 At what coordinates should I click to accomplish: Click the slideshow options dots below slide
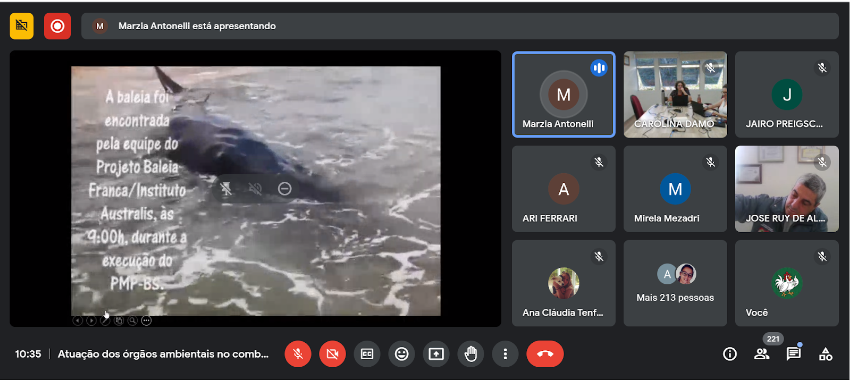tap(146, 321)
